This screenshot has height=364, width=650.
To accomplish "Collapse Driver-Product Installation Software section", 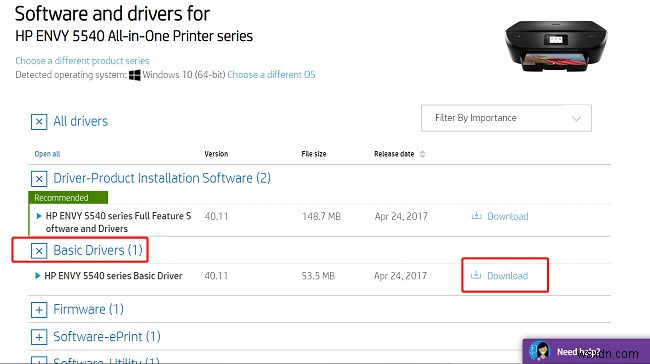I will click(39, 179).
